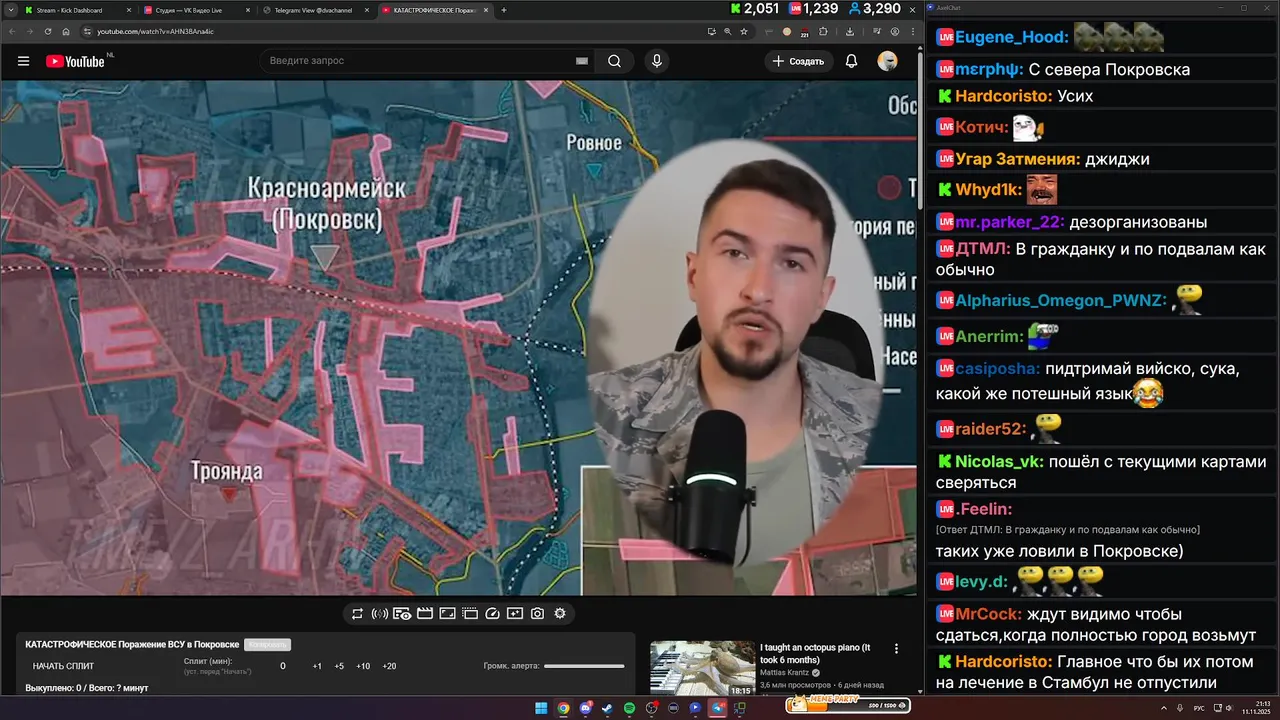Click Hardcoristo's 'Усих' chat message
The width and height of the screenshot is (1280, 720).
point(1075,97)
